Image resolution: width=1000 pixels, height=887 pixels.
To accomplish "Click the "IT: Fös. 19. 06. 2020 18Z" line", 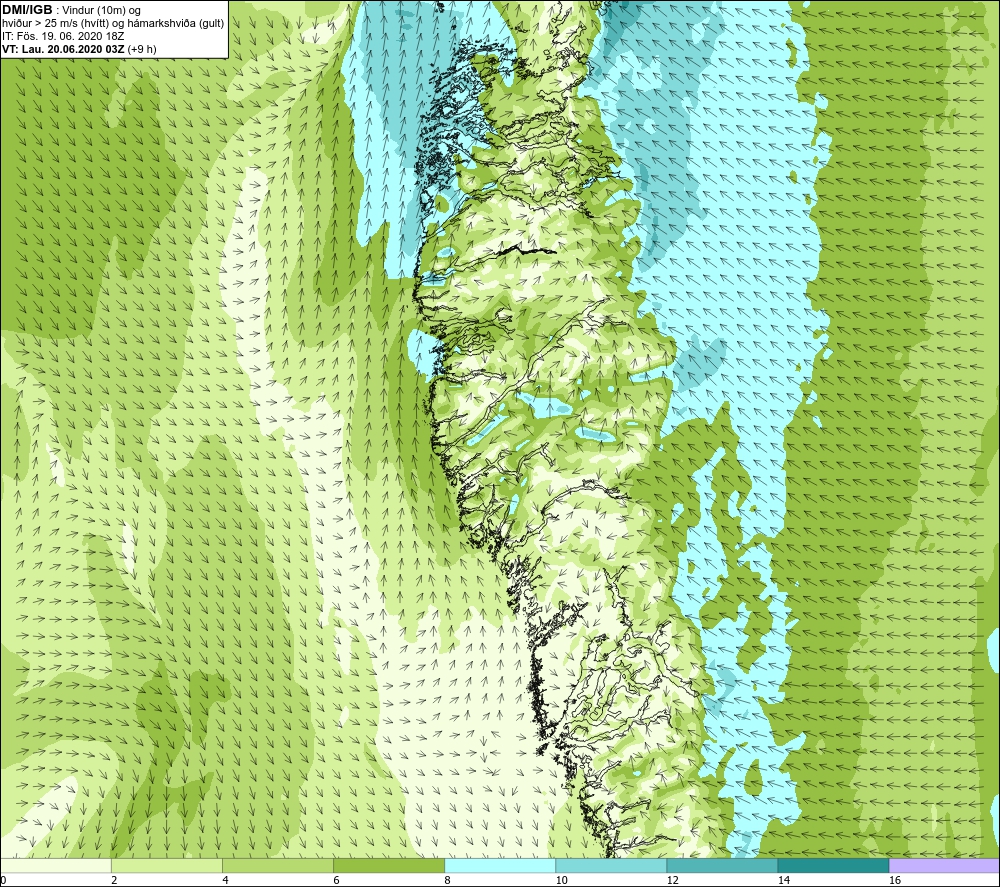I will click(x=63, y=36).
